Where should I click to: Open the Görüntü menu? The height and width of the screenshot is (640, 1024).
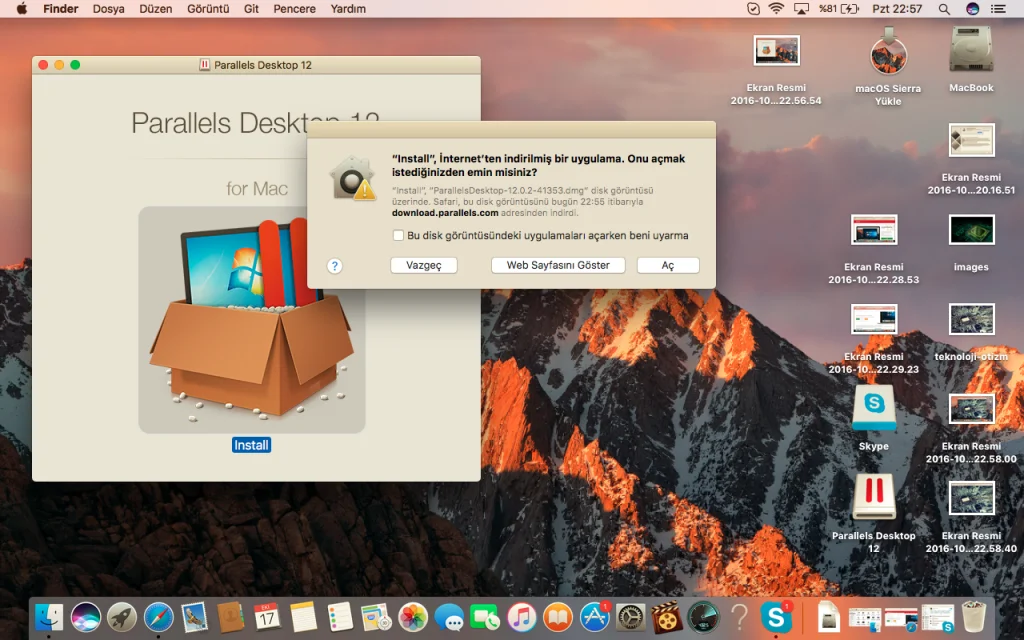208,9
